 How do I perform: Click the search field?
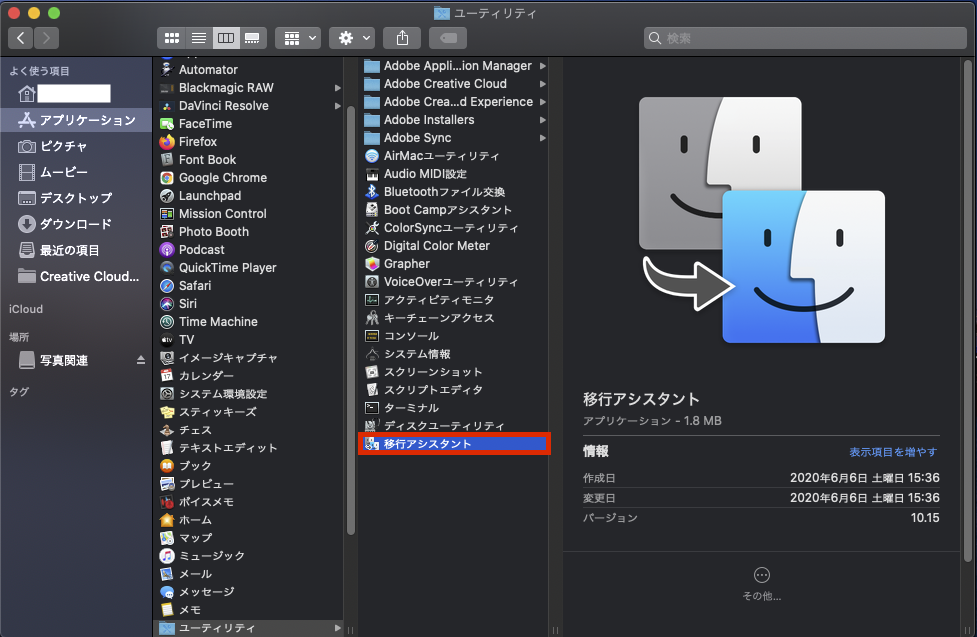click(805, 38)
